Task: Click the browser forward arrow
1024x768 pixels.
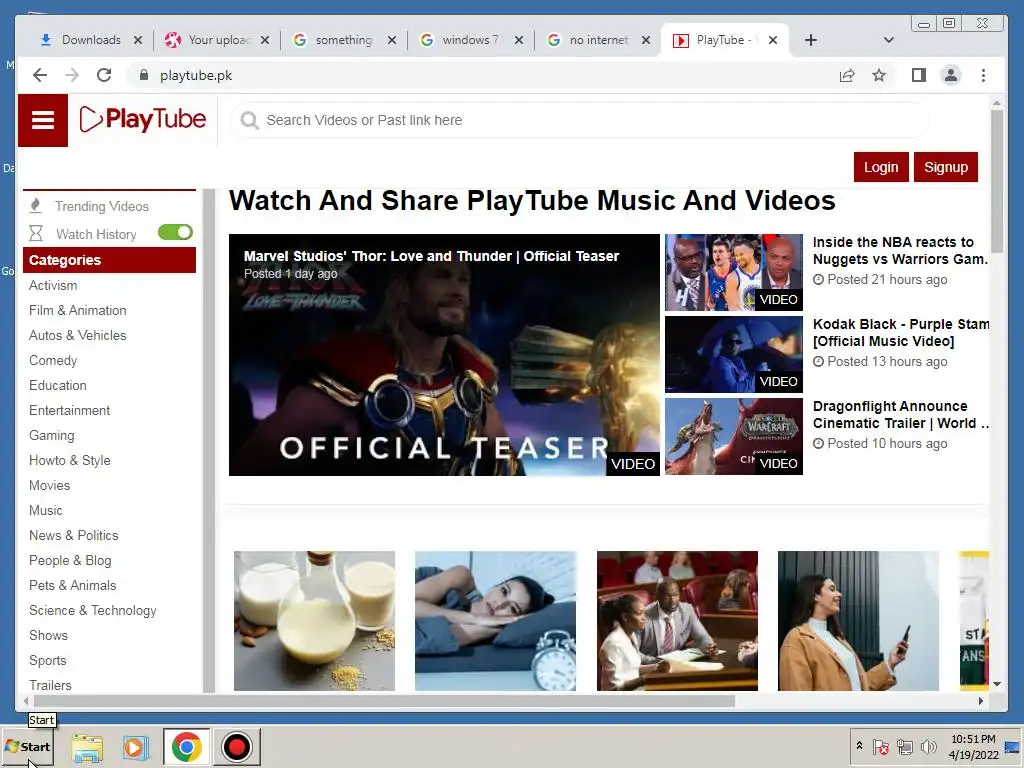Action: [72, 75]
